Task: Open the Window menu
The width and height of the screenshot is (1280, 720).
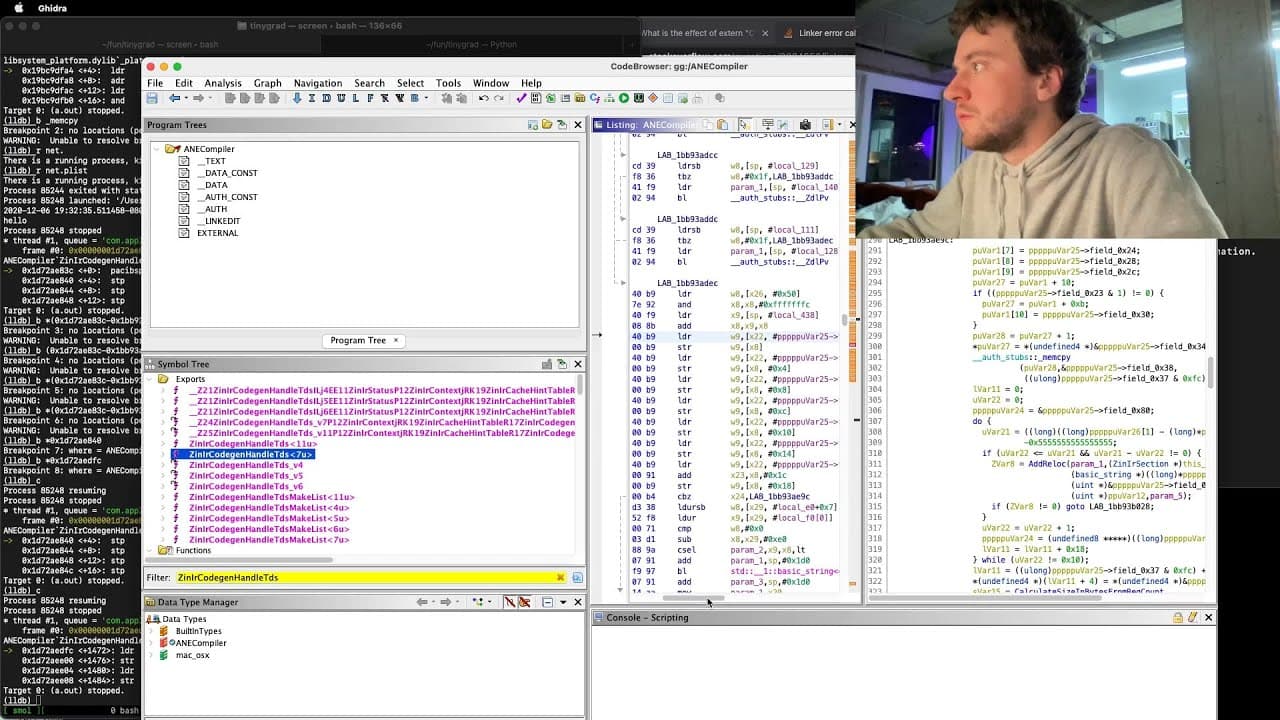Action: tap(491, 83)
